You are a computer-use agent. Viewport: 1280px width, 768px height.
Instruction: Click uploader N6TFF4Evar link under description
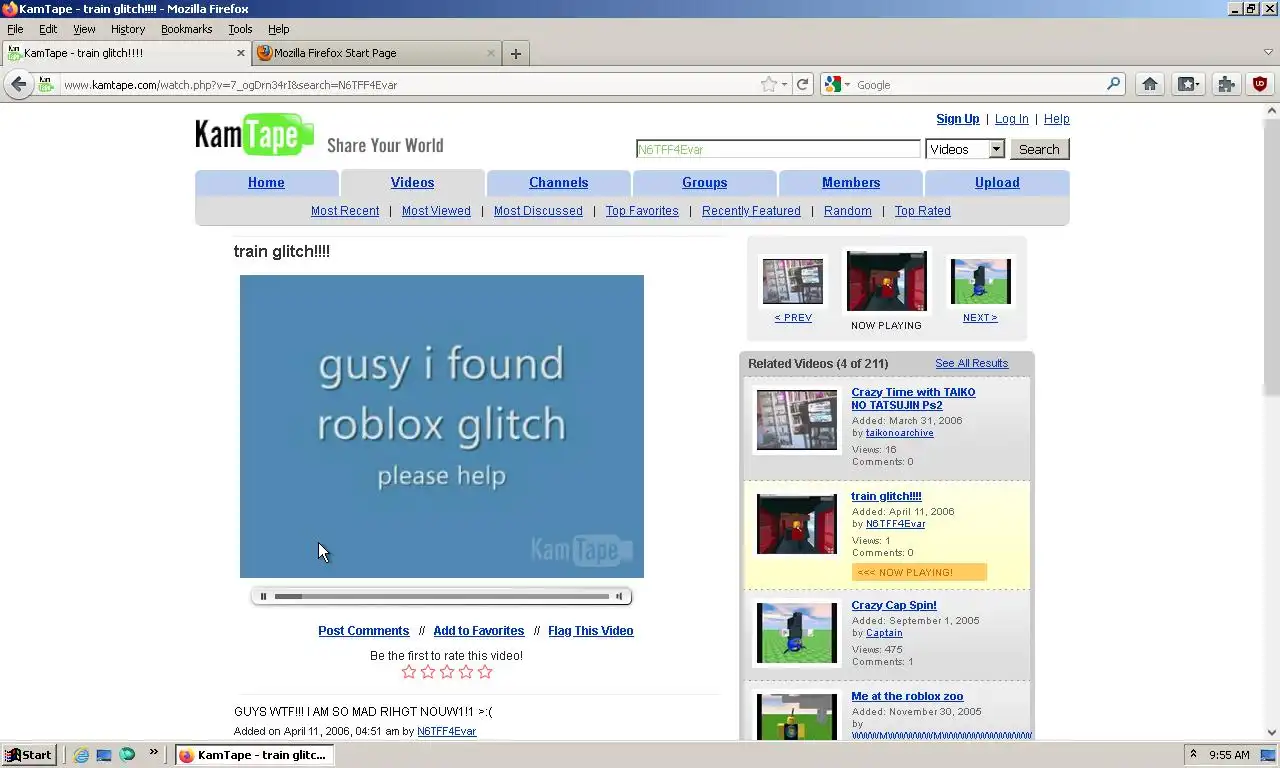pos(446,731)
